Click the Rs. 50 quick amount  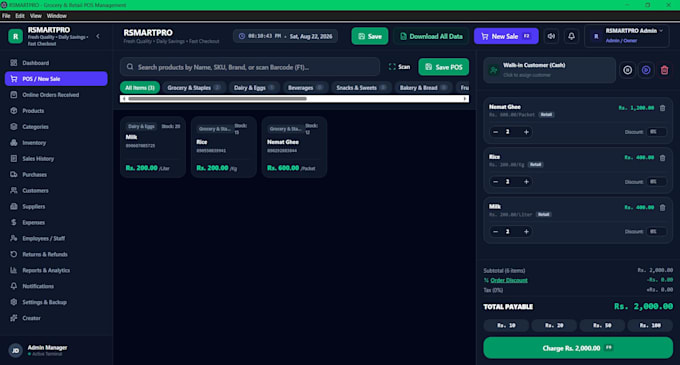point(602,325)
